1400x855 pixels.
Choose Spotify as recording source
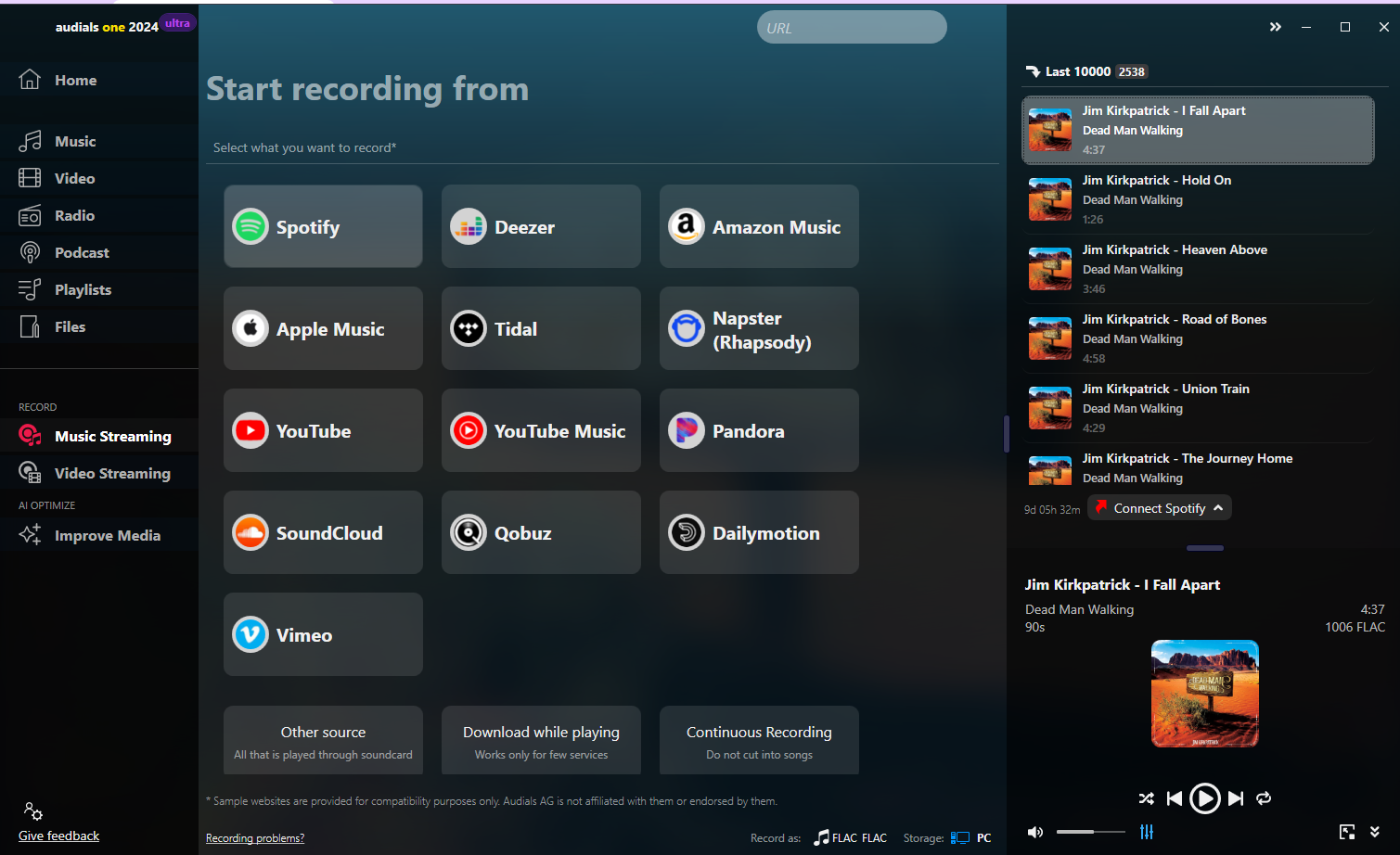[x=323, y=226]
